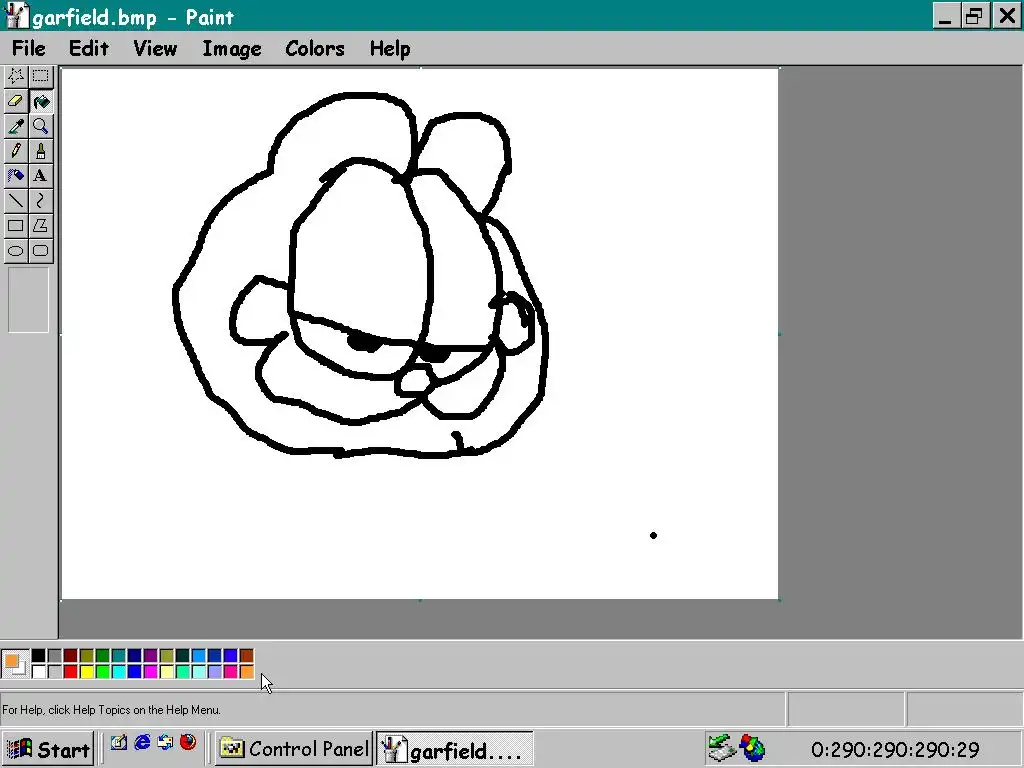This screenshot has width=1024, height=768.
Task: Click the third quick launch icon beside Internet Explorer
Action: 165,743
